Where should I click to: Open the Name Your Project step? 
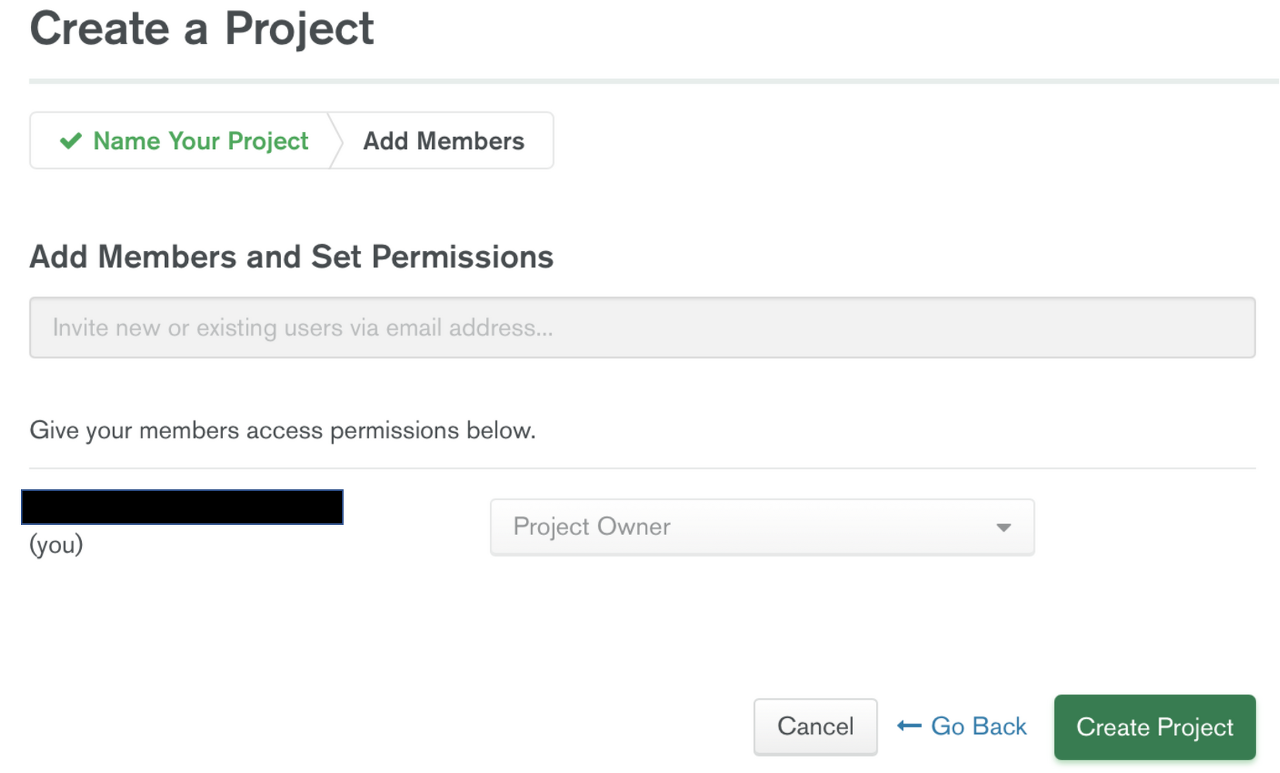coord(200,141)
